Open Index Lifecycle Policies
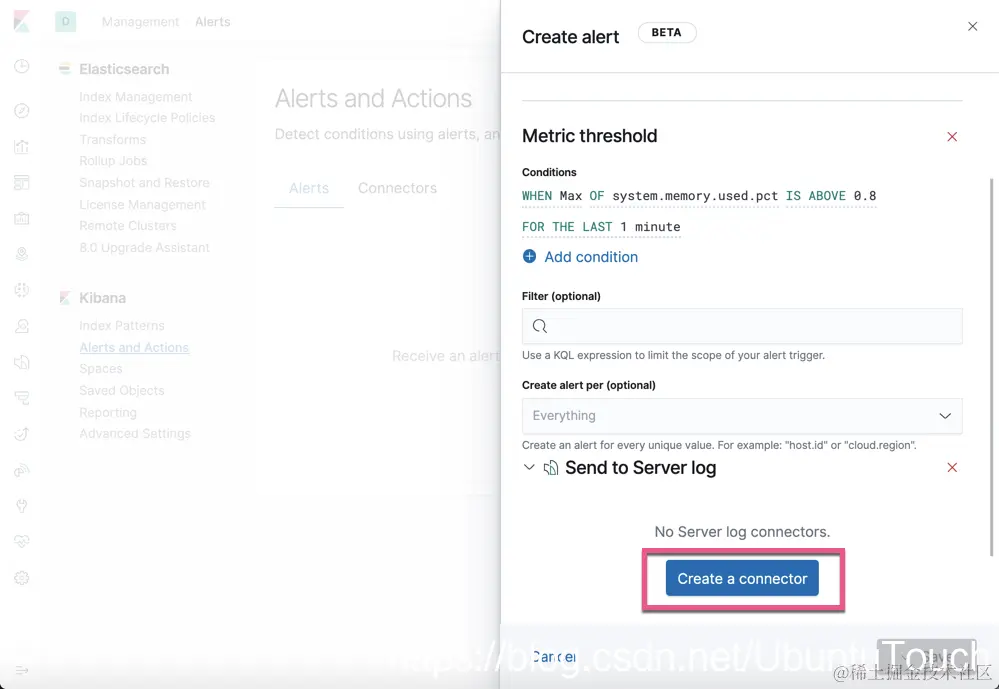Screen dimensions: 999x689 [147, 118]
